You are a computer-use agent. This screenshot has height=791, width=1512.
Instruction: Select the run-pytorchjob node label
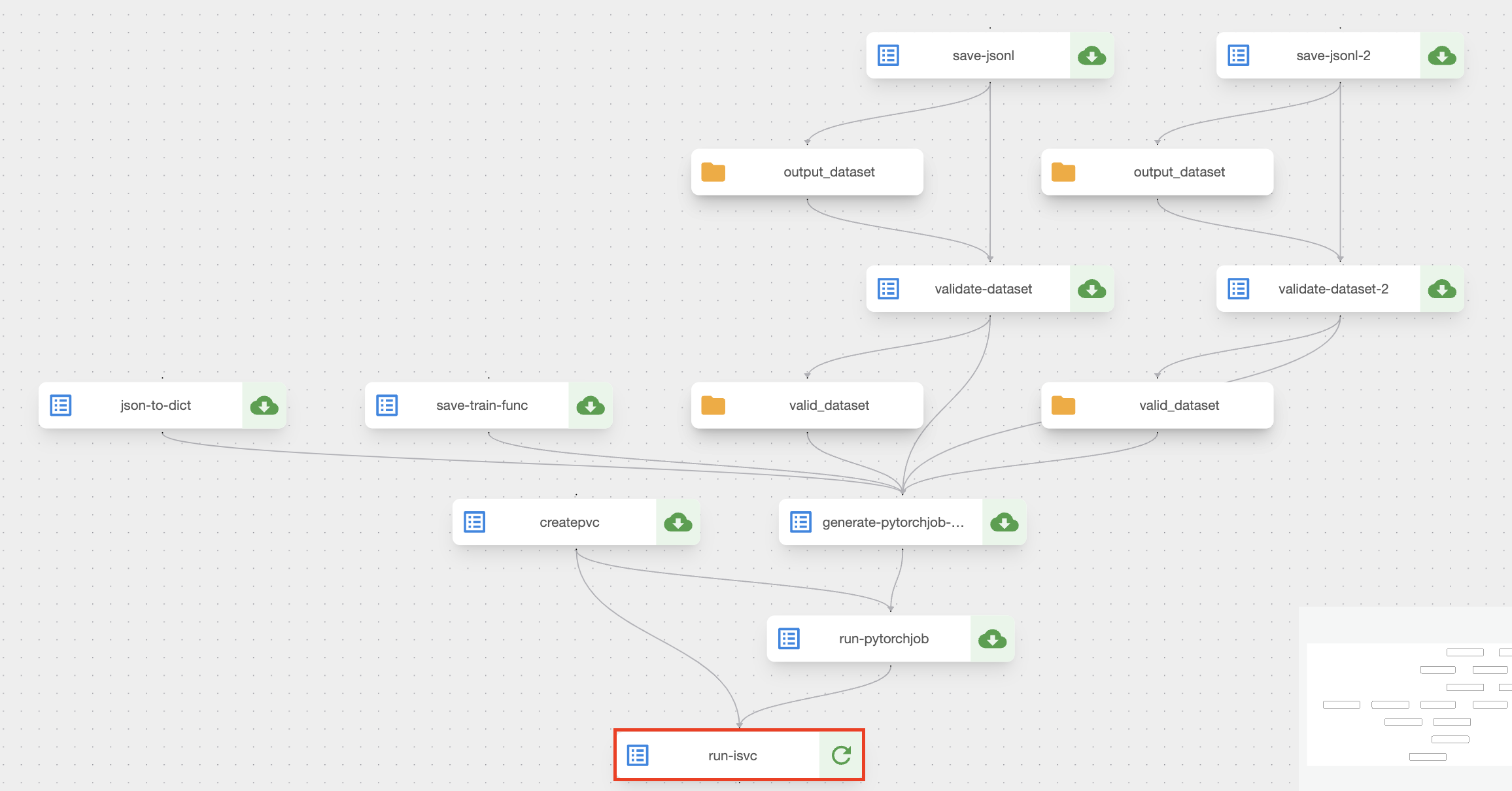pos(884,639)
